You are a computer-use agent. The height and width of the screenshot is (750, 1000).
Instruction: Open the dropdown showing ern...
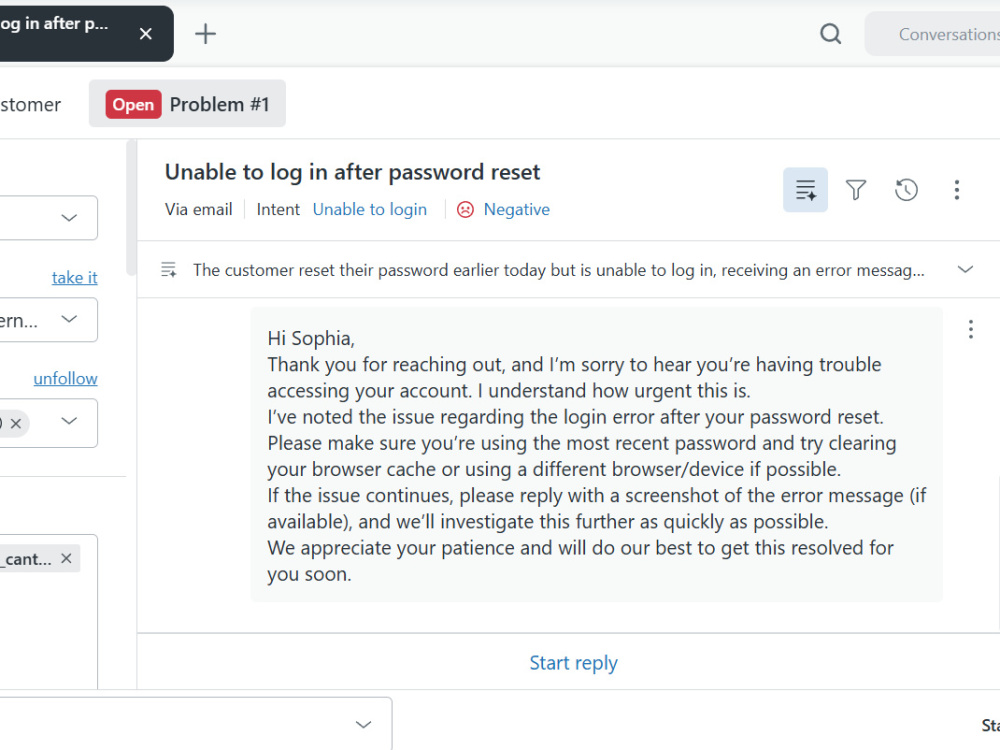46,320
